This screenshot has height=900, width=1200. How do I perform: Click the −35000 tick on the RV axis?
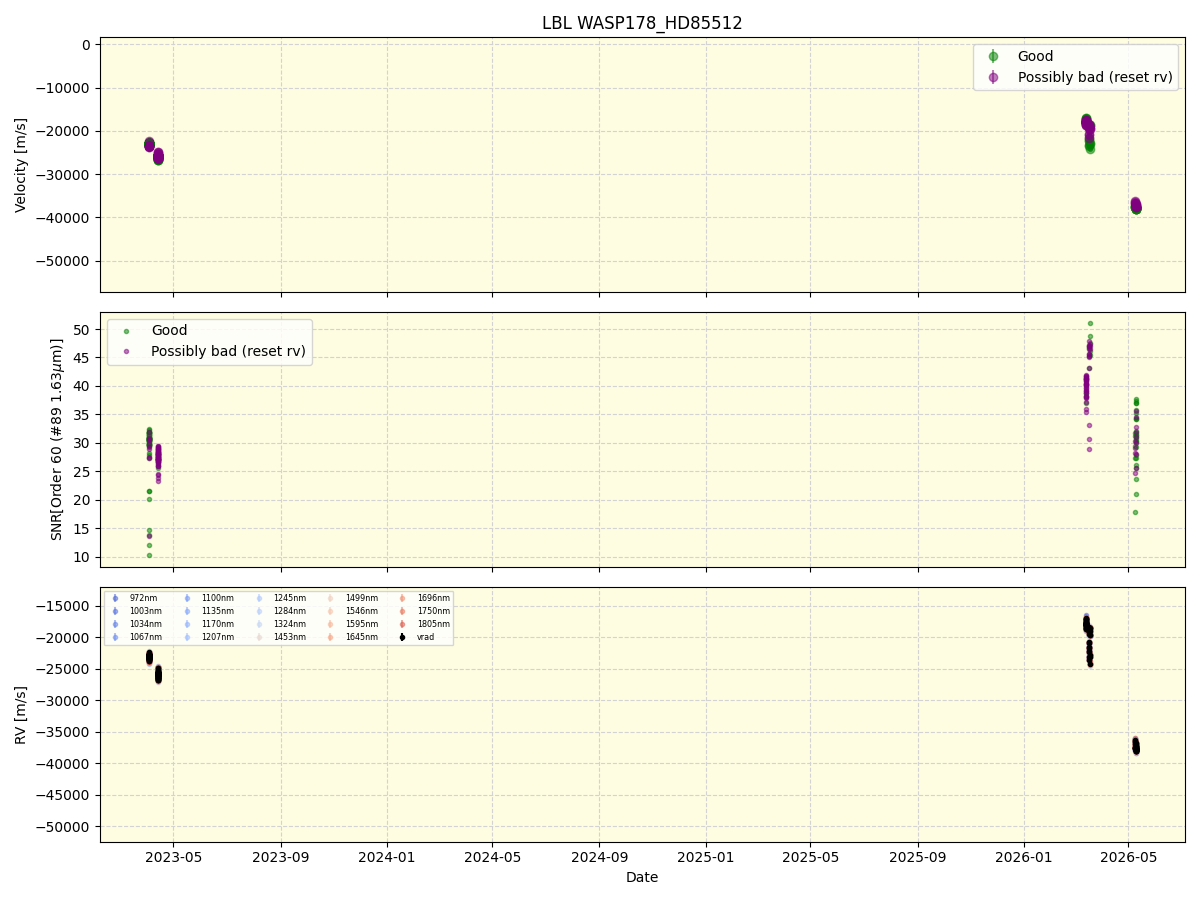[65, 733]
